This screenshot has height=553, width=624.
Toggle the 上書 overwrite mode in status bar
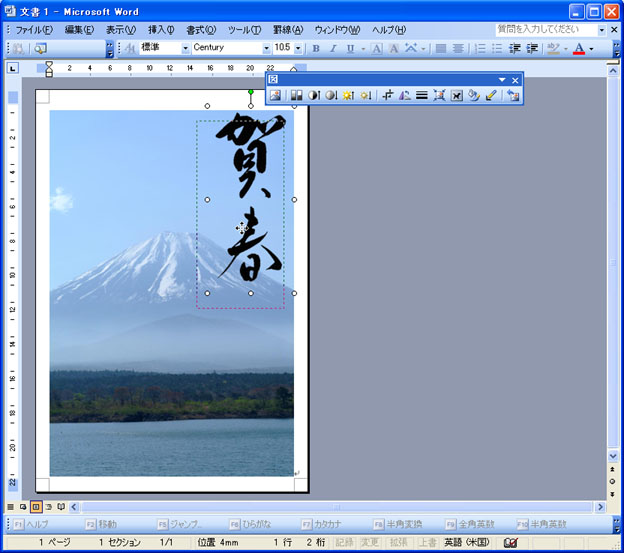[x=426, y=543]
